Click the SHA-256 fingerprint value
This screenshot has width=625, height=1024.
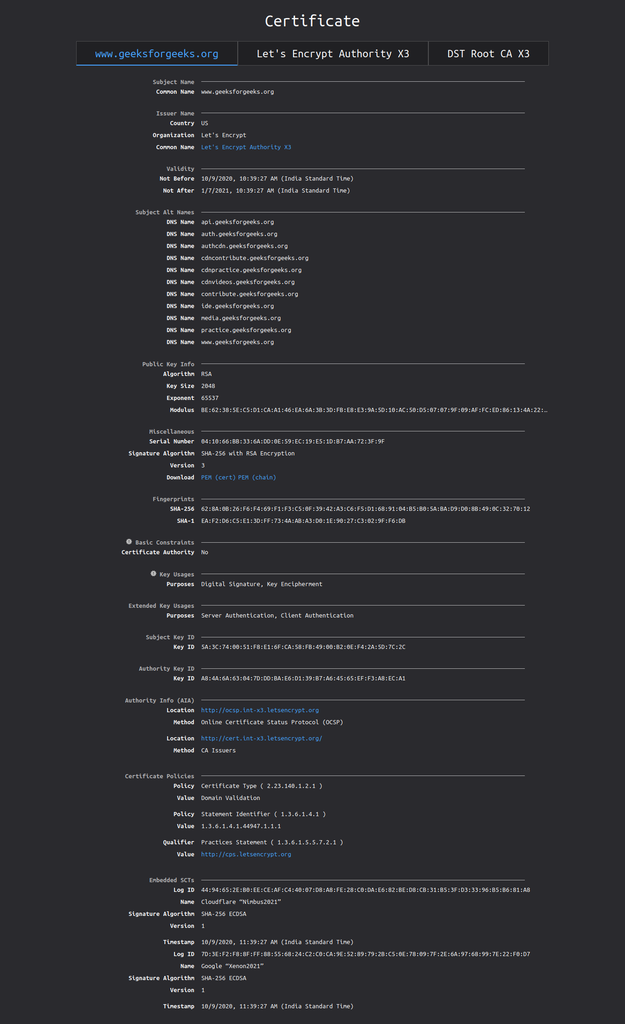[x=365, y=509]
